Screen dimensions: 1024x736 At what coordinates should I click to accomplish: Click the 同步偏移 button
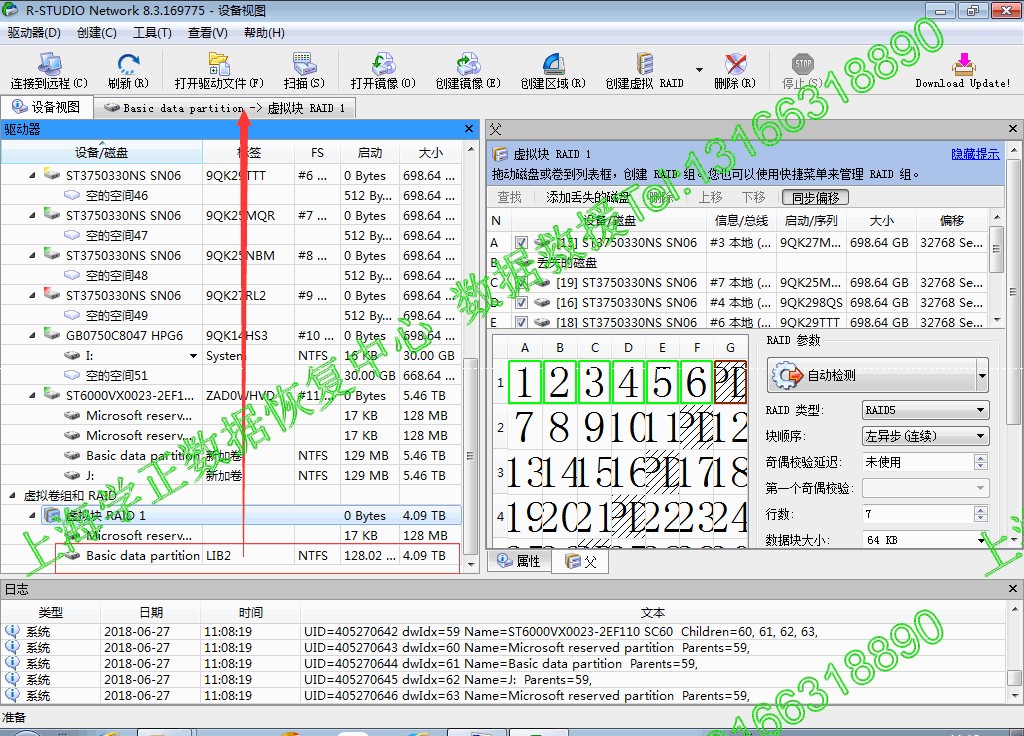pos(816,197)
